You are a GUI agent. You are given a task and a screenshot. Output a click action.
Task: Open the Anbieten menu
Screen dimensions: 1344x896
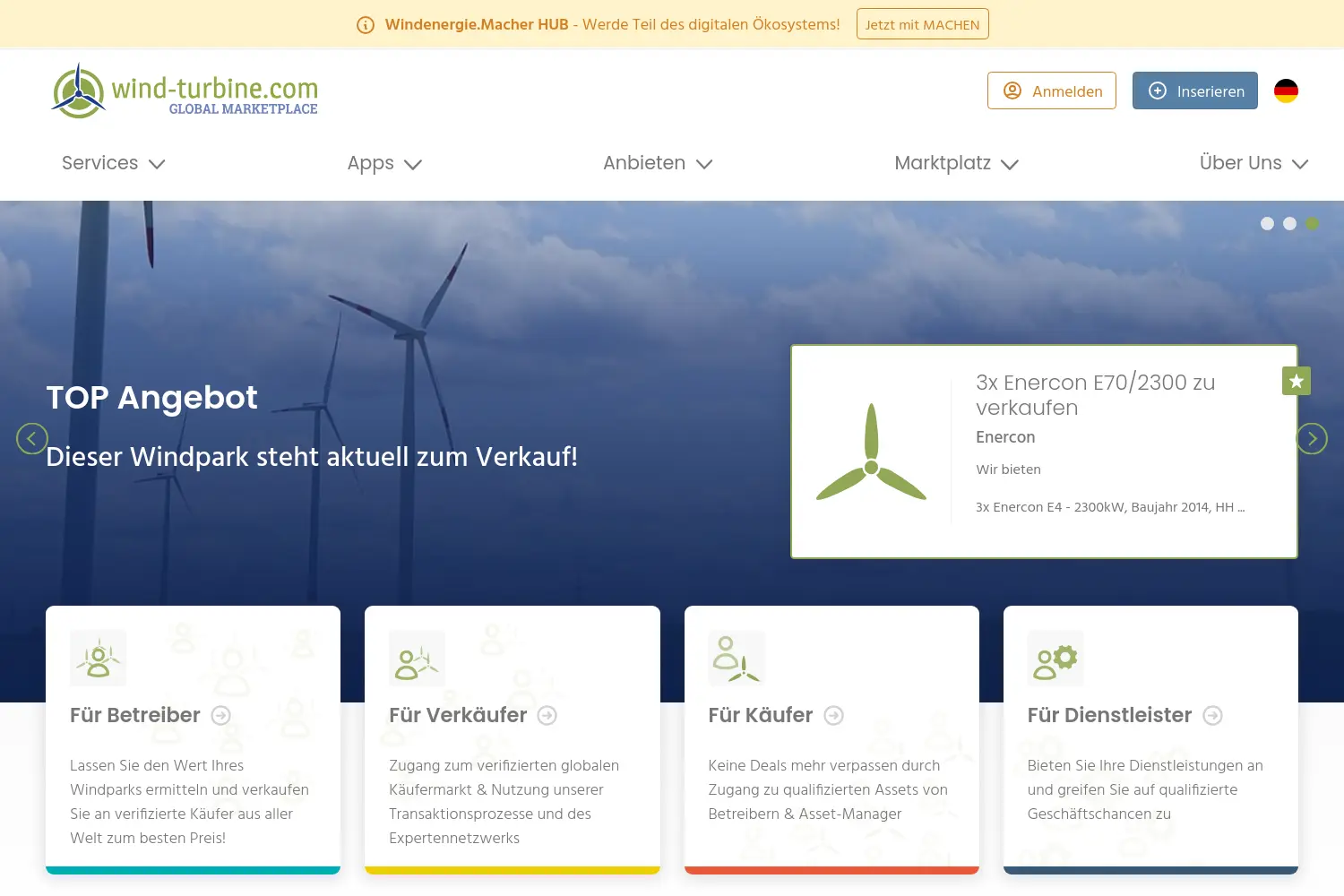coord(658,163)
